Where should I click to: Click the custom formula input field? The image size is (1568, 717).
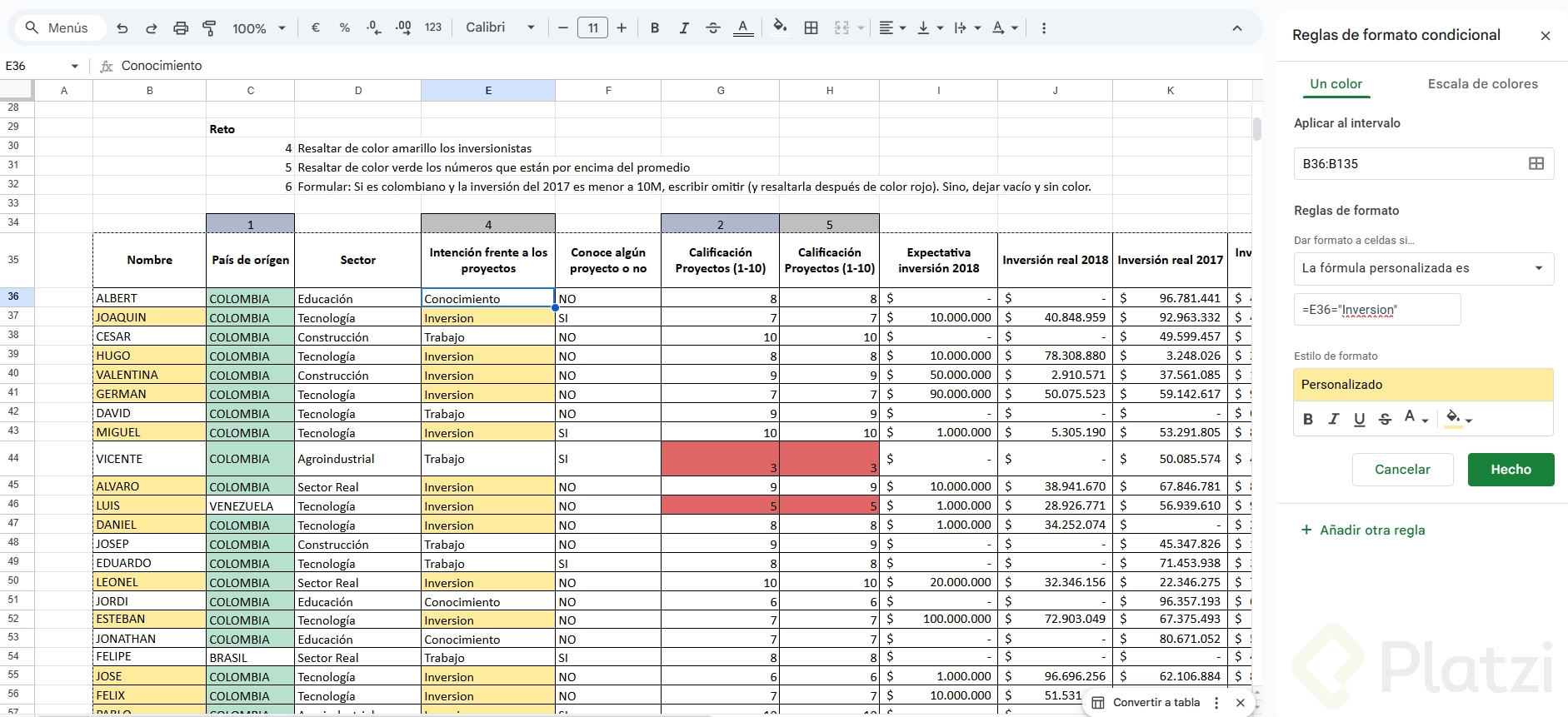[x=1376, y=310]
